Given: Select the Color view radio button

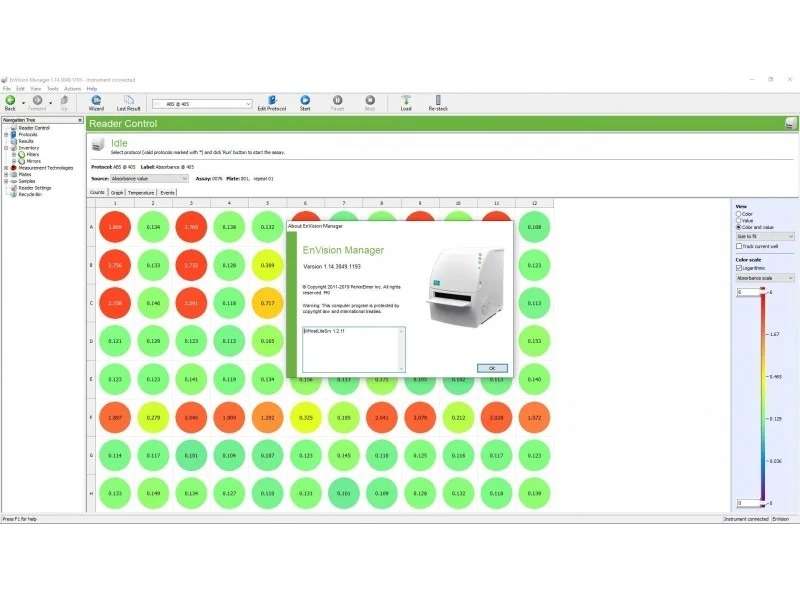Looking at the screenshot, I should click(738, 214).
